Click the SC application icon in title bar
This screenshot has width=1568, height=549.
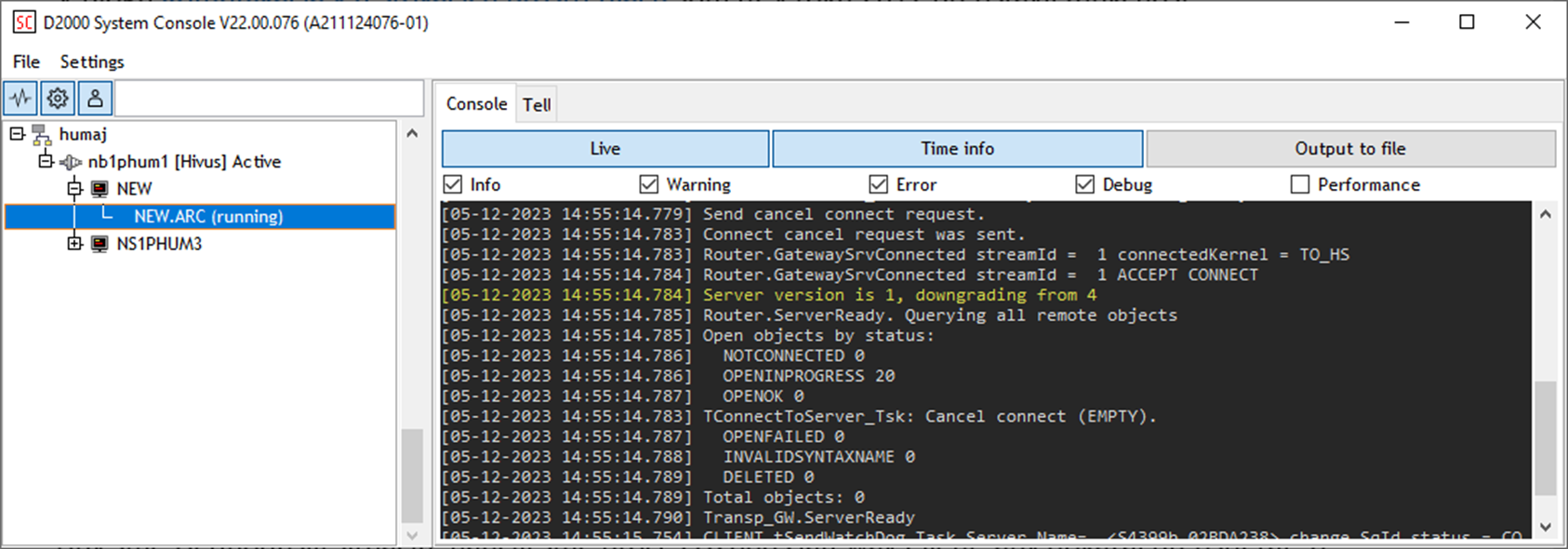click(x=24, y=22)
